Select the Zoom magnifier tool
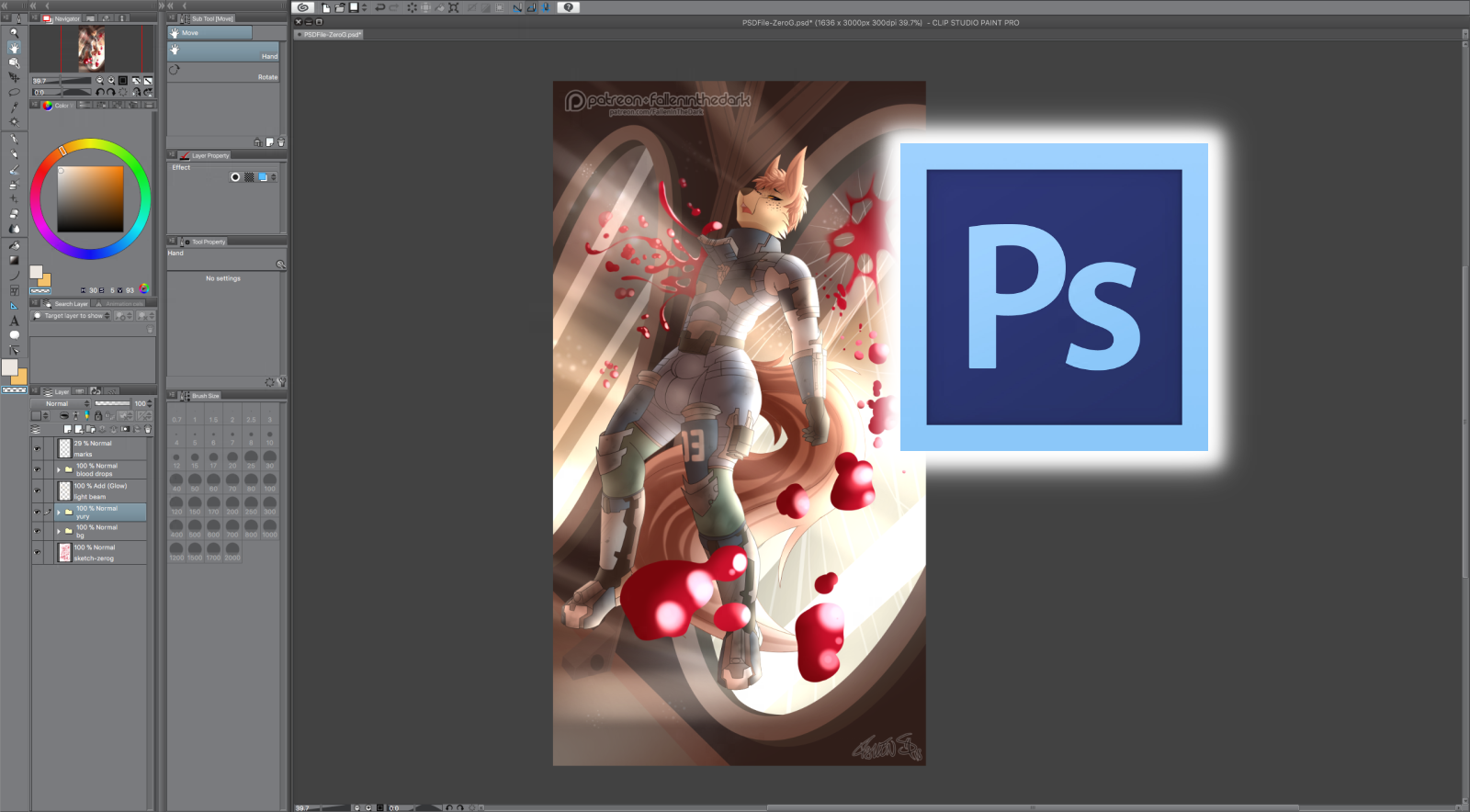 (x=14, y=33)
